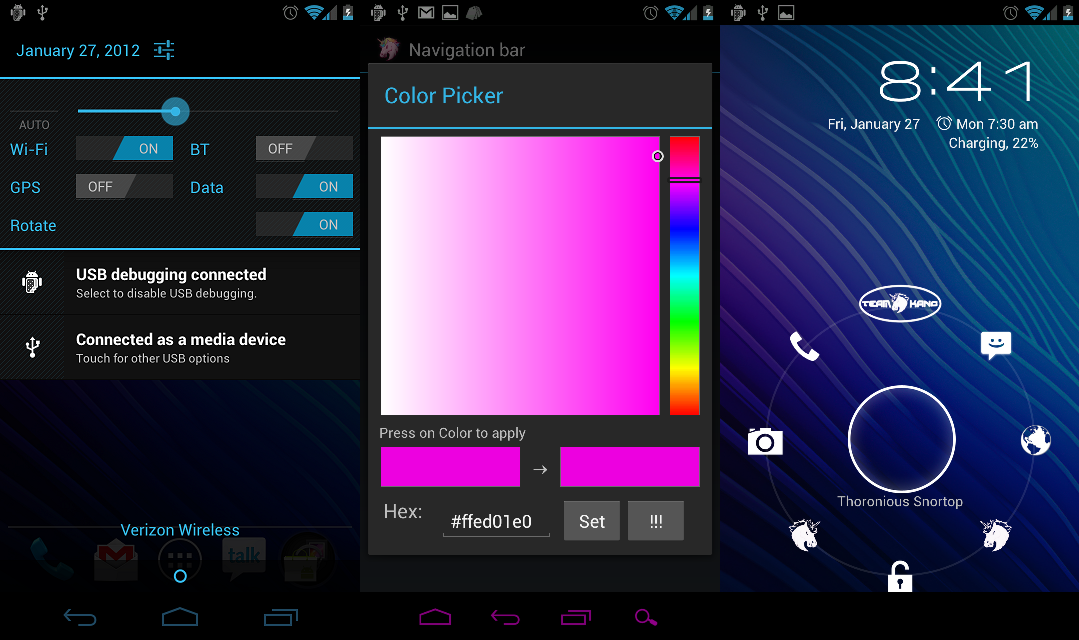Tap the USB debugging android icon
The height and width of the screenshot is (640, 1079).
pyautogui.click(x=32, y=282)
